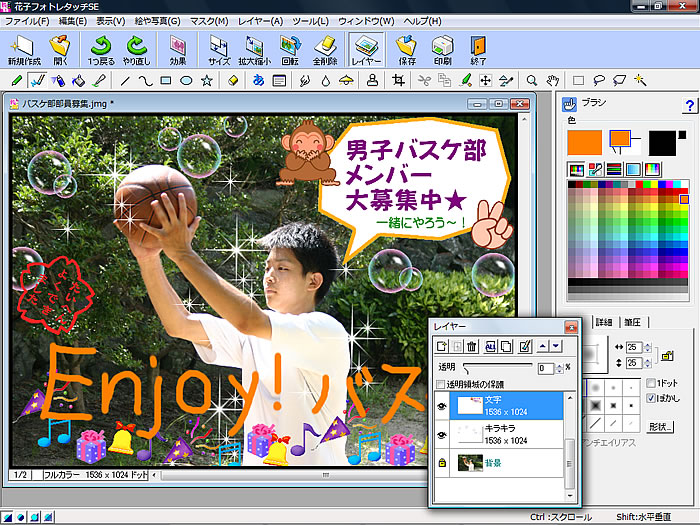Select the water drop blur tool

tap(326, 81)
